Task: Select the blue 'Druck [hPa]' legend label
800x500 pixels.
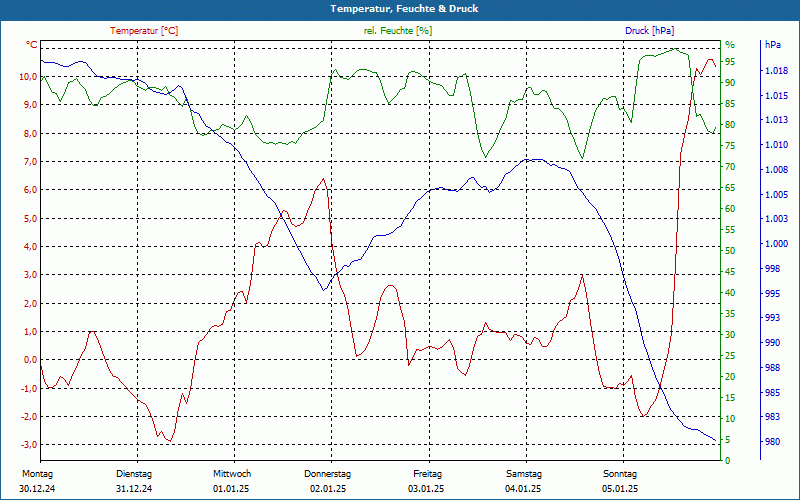Action: (x=649, y=31)
